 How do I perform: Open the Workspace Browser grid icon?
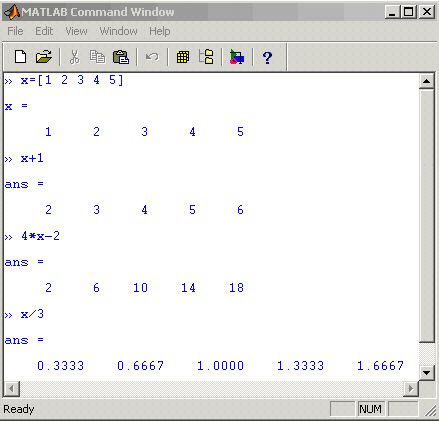(x=183, y=57)
